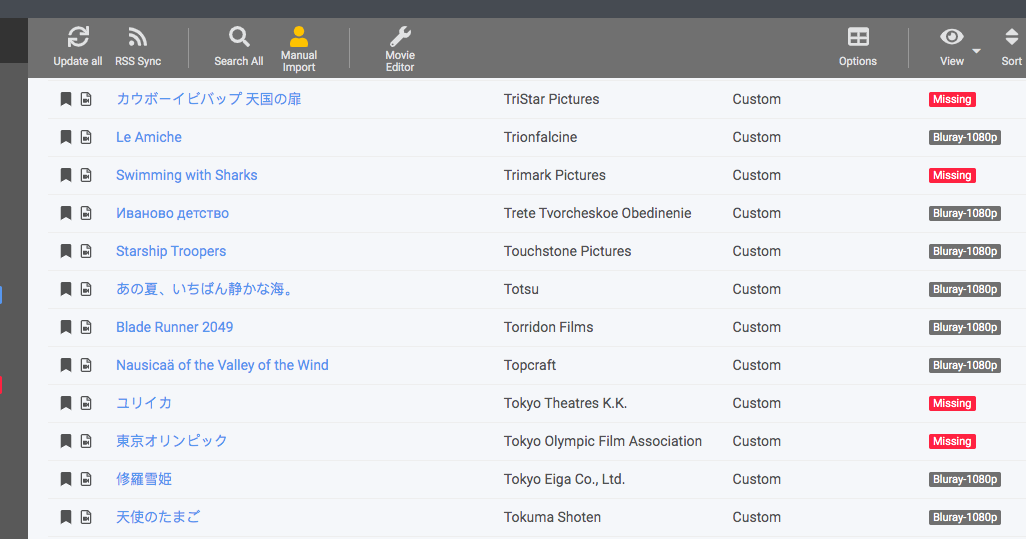Click the Missing badge for ユリイカ
Viewport: 1026px width, 539px height.
(x=952, y=403)
